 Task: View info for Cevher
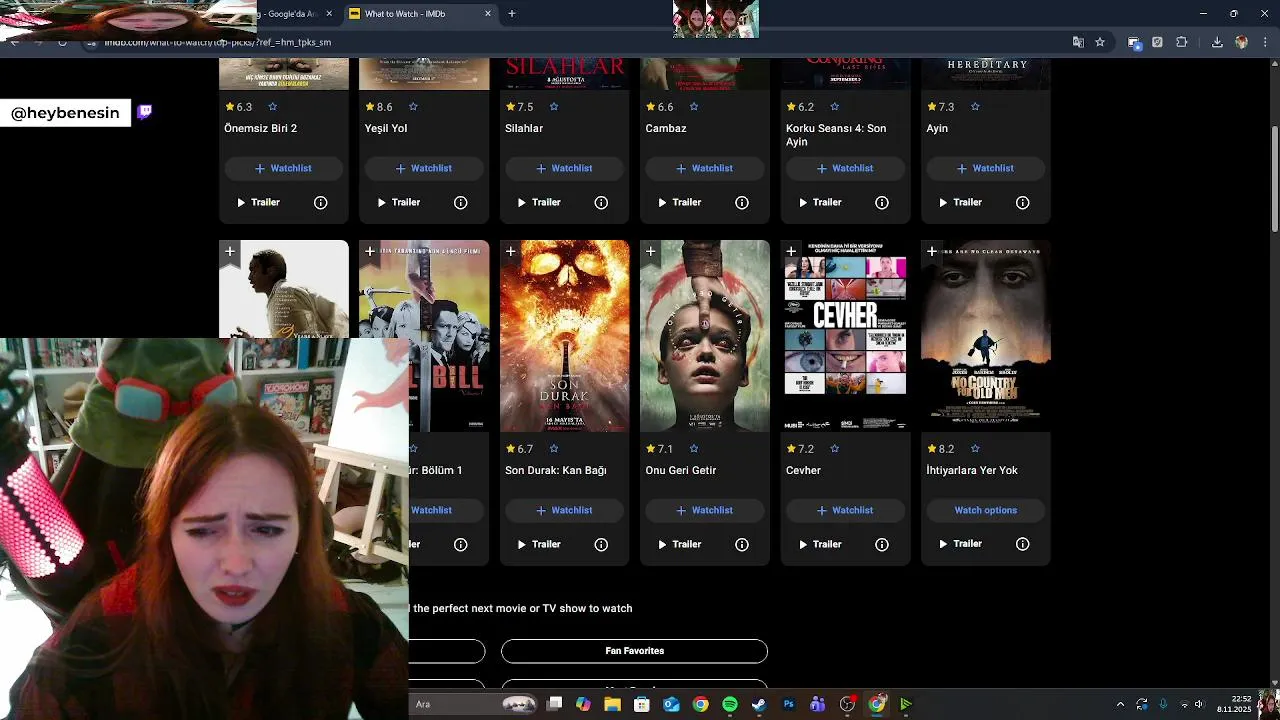[882, 544]
